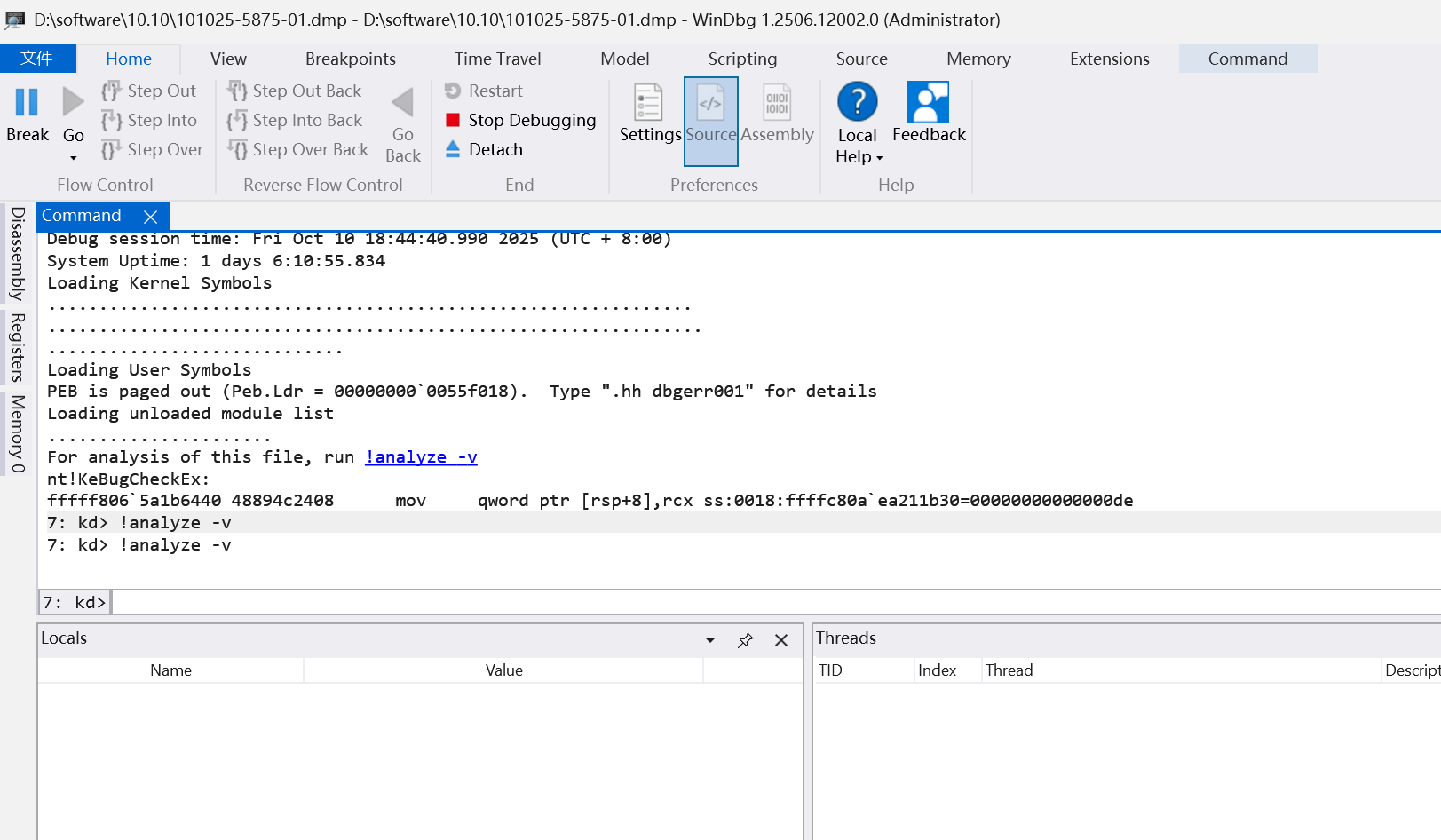Close the Command window tab
The height and width of the screenshot is (840, 1441).
[151, 217]
